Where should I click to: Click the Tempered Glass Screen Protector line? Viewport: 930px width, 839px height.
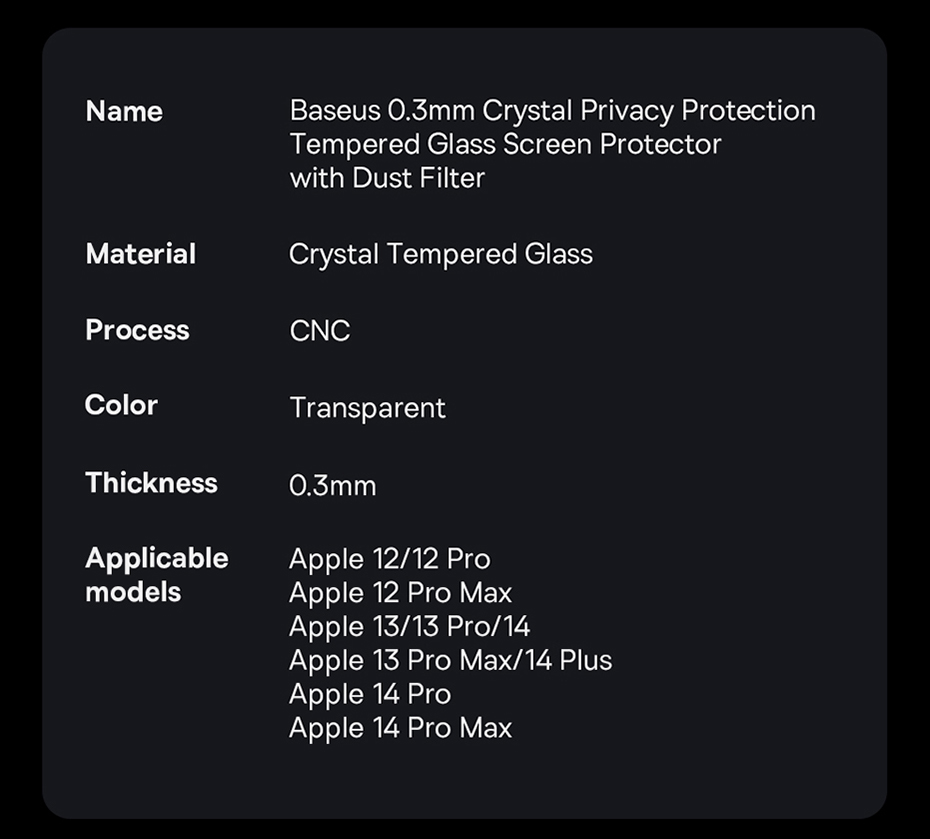(x=505, y=144)
